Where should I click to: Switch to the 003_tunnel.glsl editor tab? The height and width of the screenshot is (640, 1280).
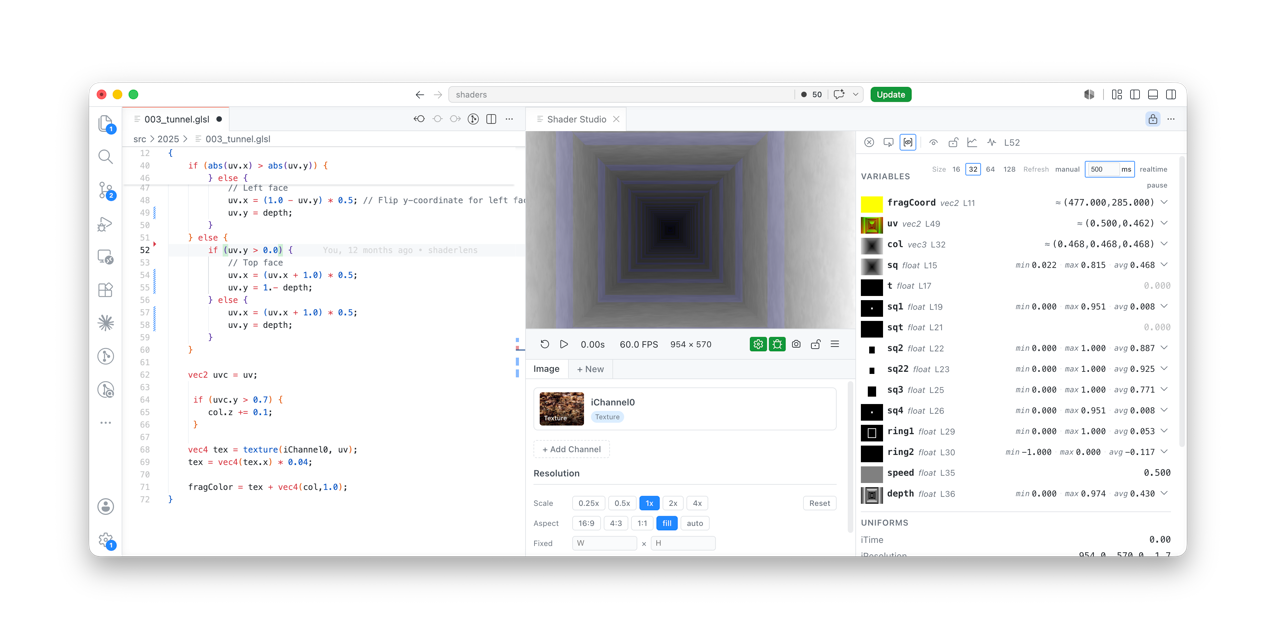[x=176, y=119]
